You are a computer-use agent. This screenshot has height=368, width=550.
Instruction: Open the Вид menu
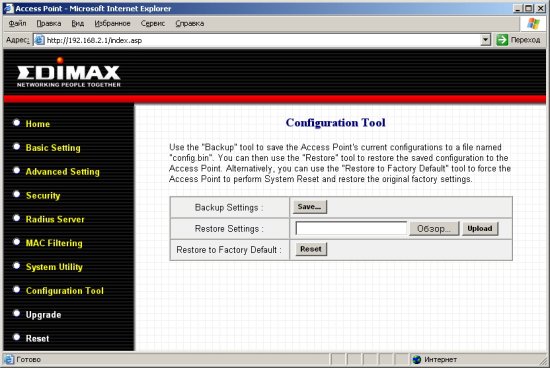78,24
